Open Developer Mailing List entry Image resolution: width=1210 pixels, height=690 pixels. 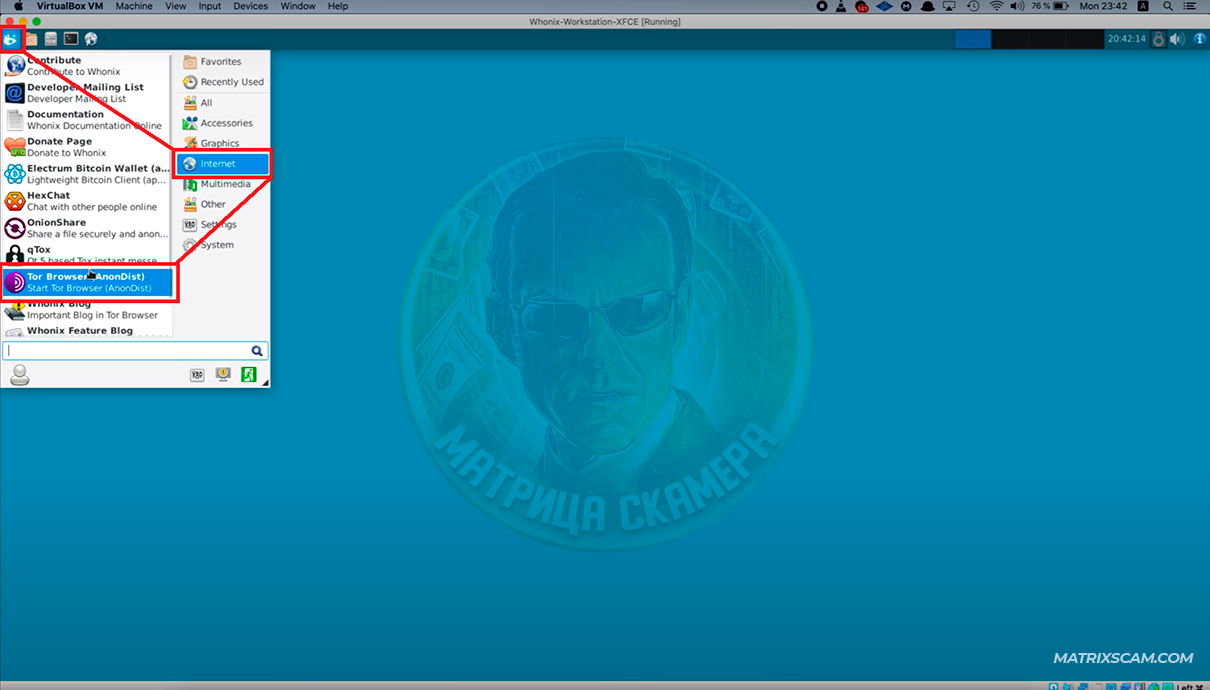pyautogui.click(x=87, y=93)
